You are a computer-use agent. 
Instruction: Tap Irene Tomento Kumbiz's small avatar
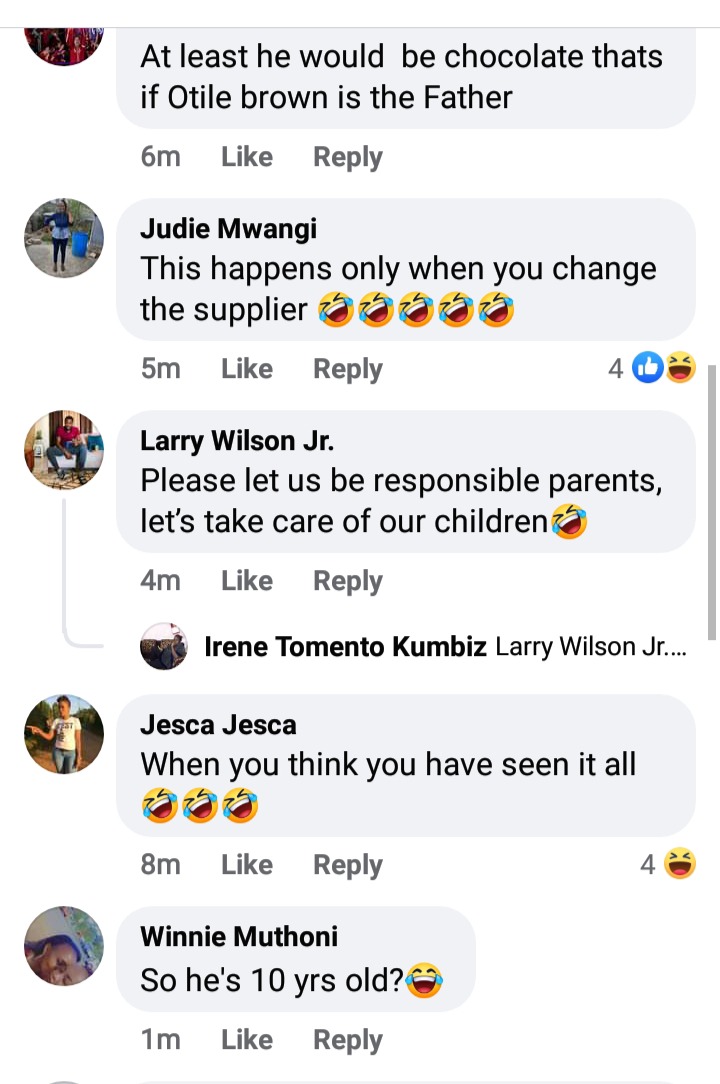164,646
